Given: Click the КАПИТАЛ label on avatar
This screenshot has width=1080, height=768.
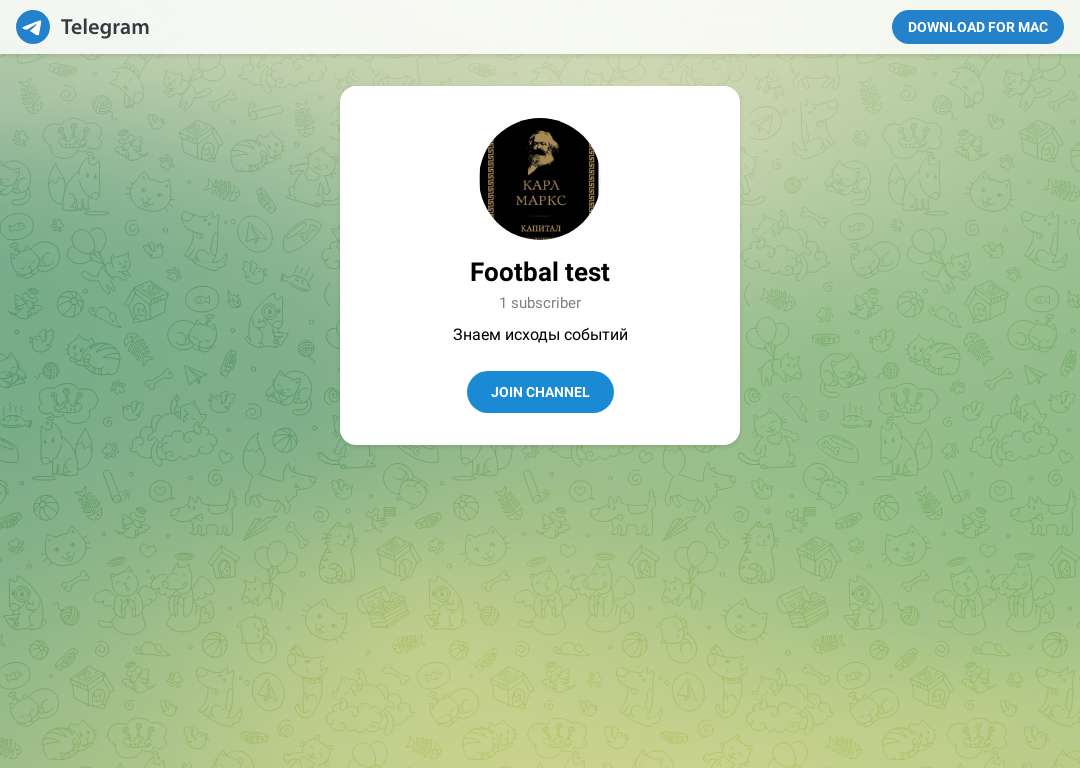Looking at the screenshot, I should pos(541,228).
